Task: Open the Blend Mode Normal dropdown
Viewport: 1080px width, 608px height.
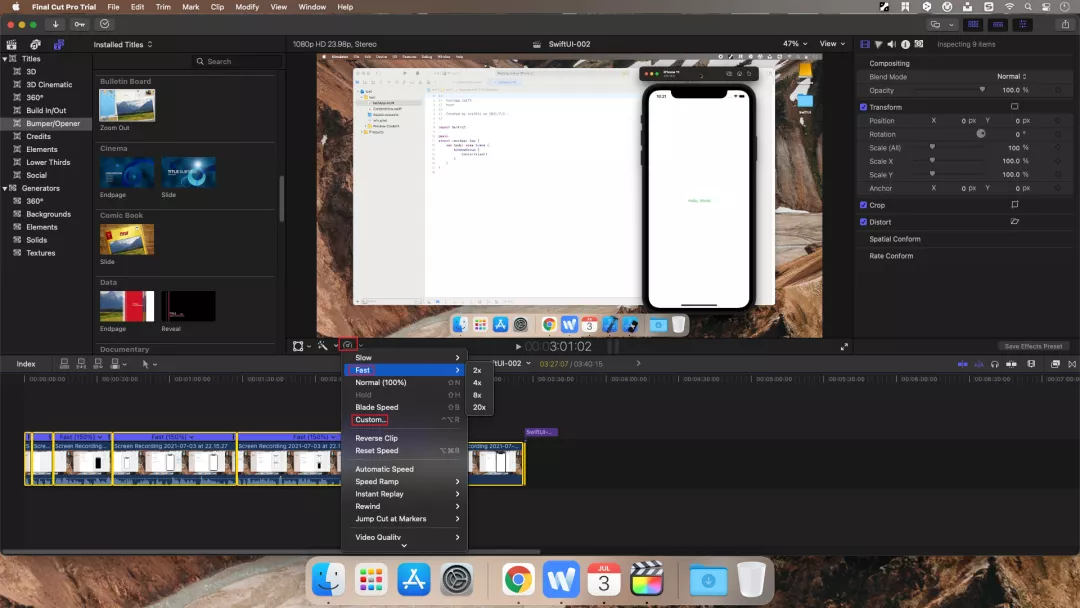Action: (1011, 77)
